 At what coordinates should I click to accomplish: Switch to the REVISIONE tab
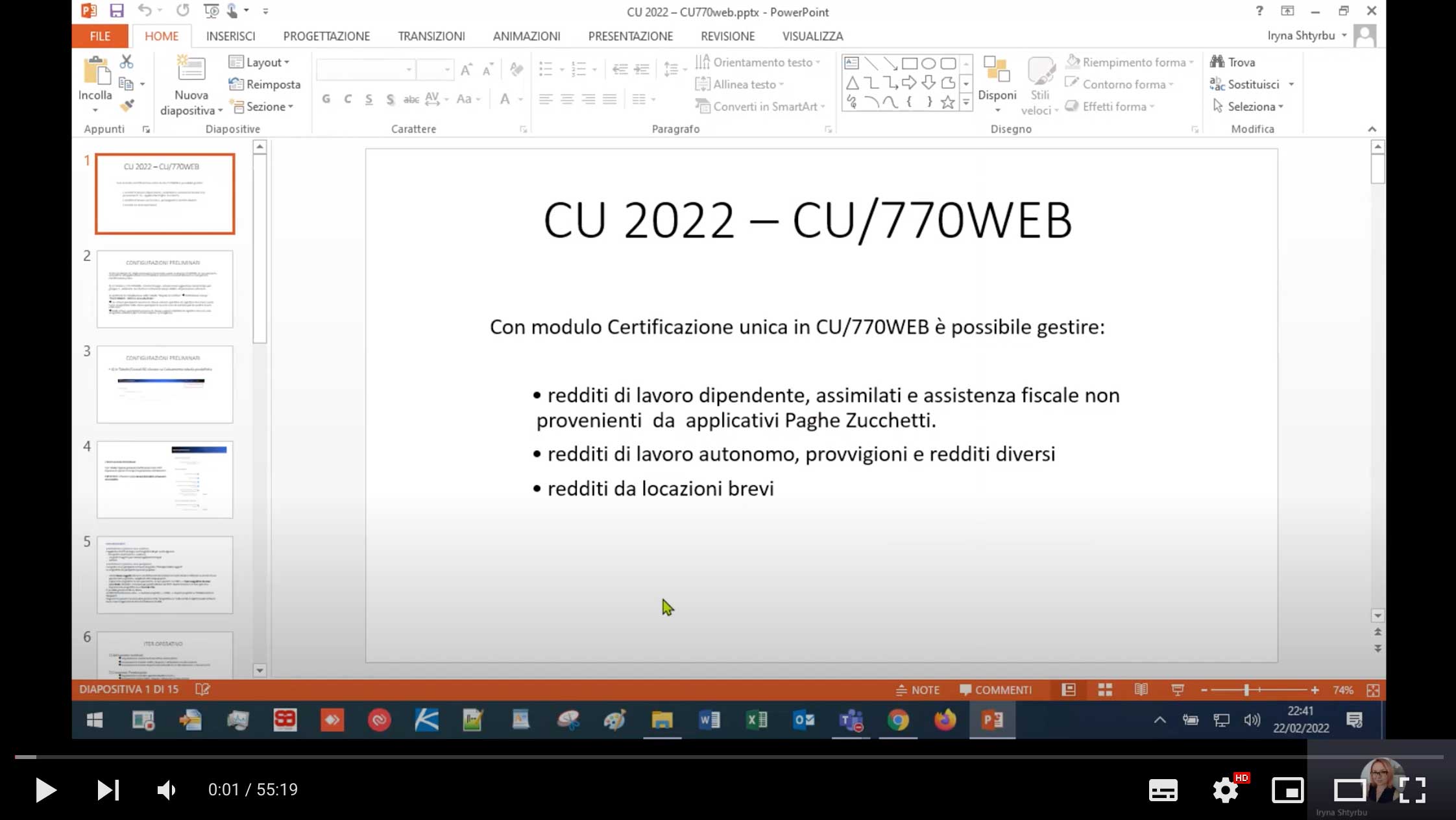[x=727, y=36]
